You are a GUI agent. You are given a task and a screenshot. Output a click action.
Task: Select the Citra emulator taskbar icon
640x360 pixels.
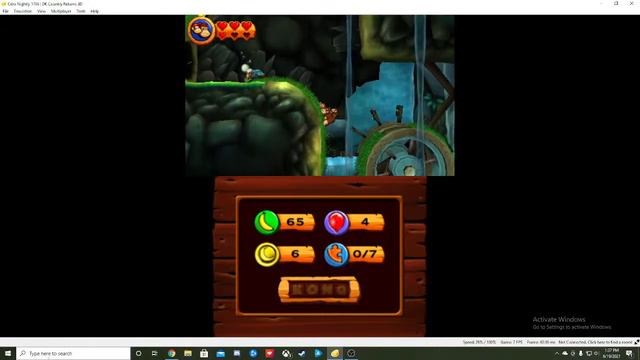(x=335, y=353)
